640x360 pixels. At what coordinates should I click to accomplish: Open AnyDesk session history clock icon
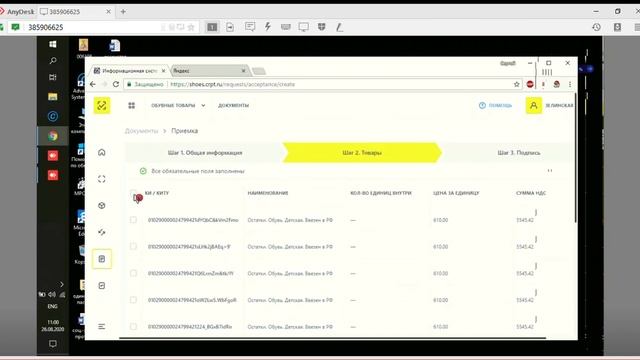tap(596, 27)
